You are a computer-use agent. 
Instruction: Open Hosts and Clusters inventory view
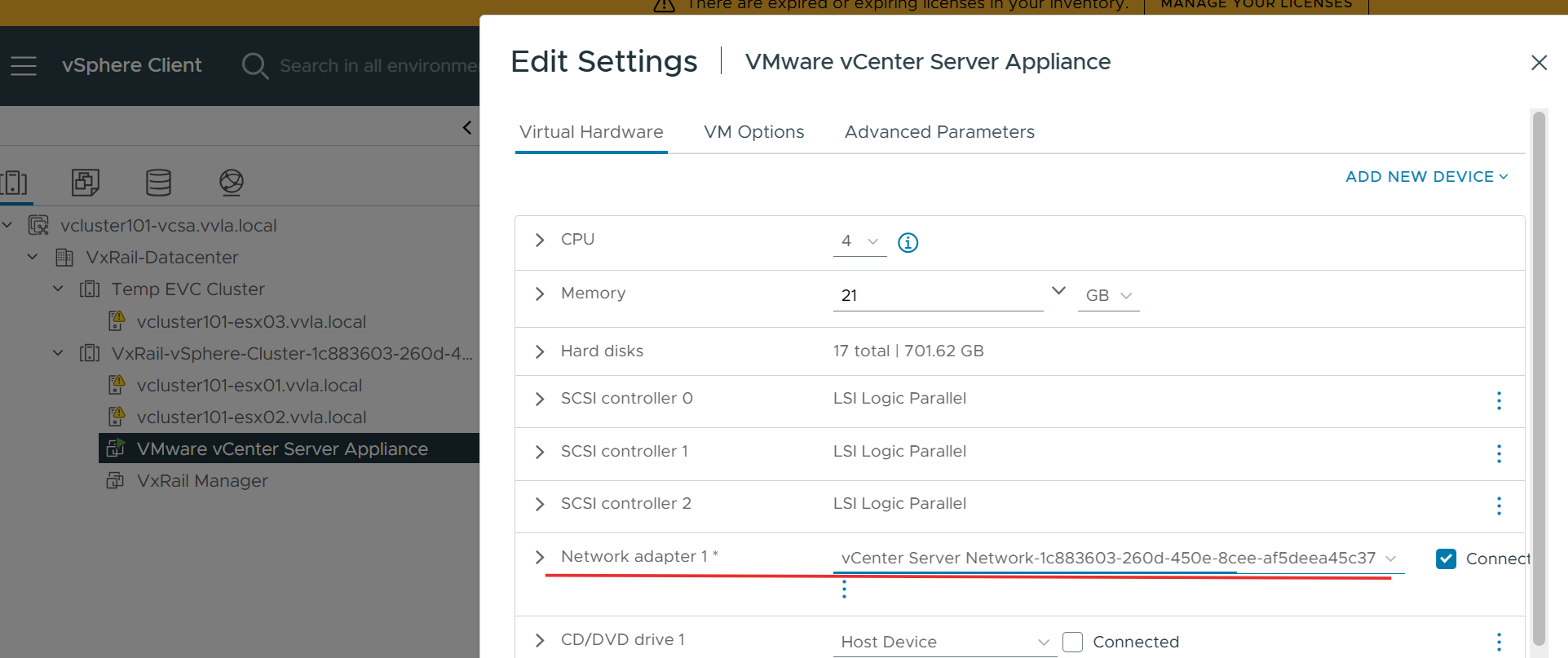(15, 182)
